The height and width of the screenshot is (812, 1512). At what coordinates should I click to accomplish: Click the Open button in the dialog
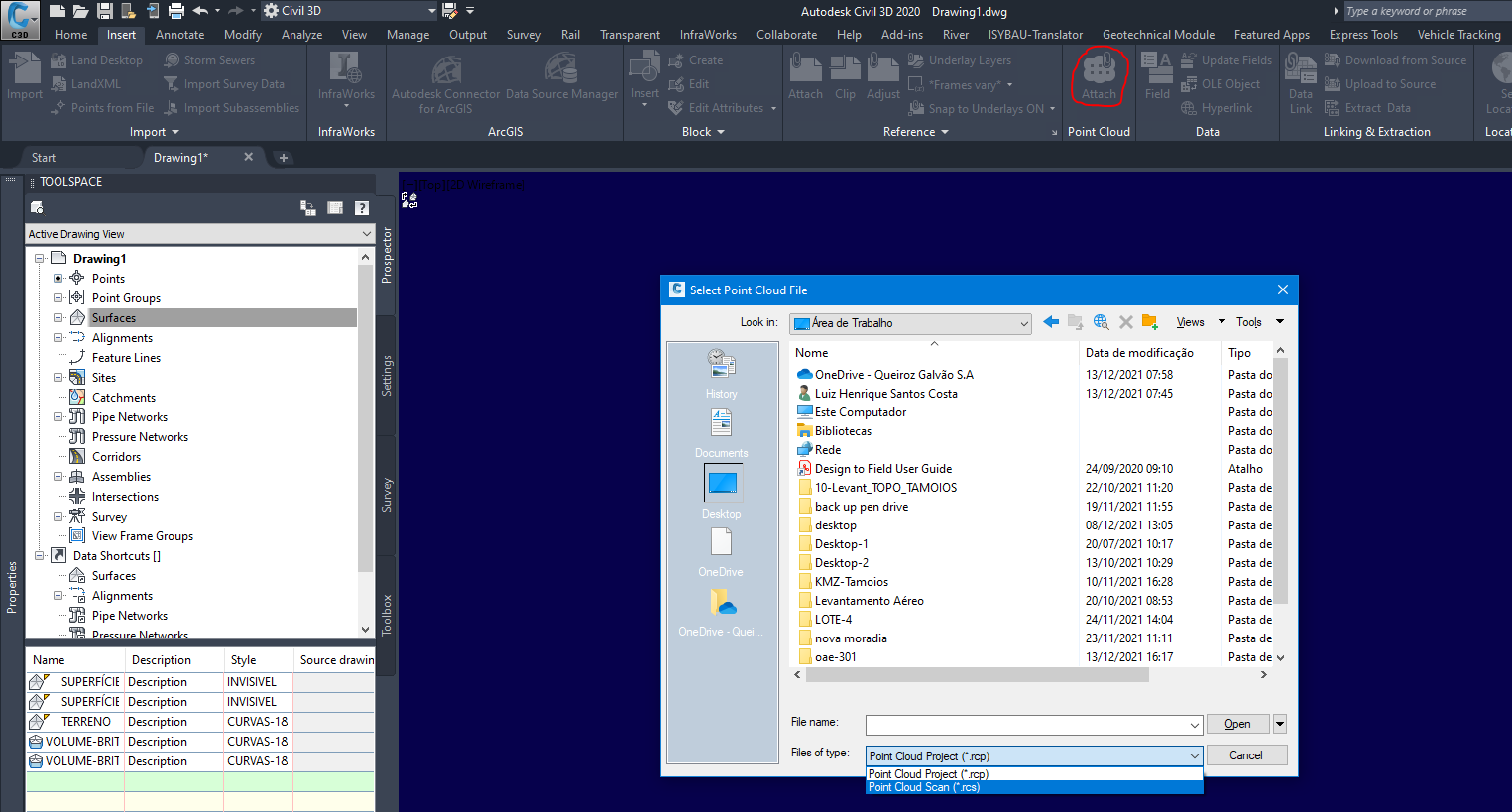pyautogui.click(x=1235, y=723)
